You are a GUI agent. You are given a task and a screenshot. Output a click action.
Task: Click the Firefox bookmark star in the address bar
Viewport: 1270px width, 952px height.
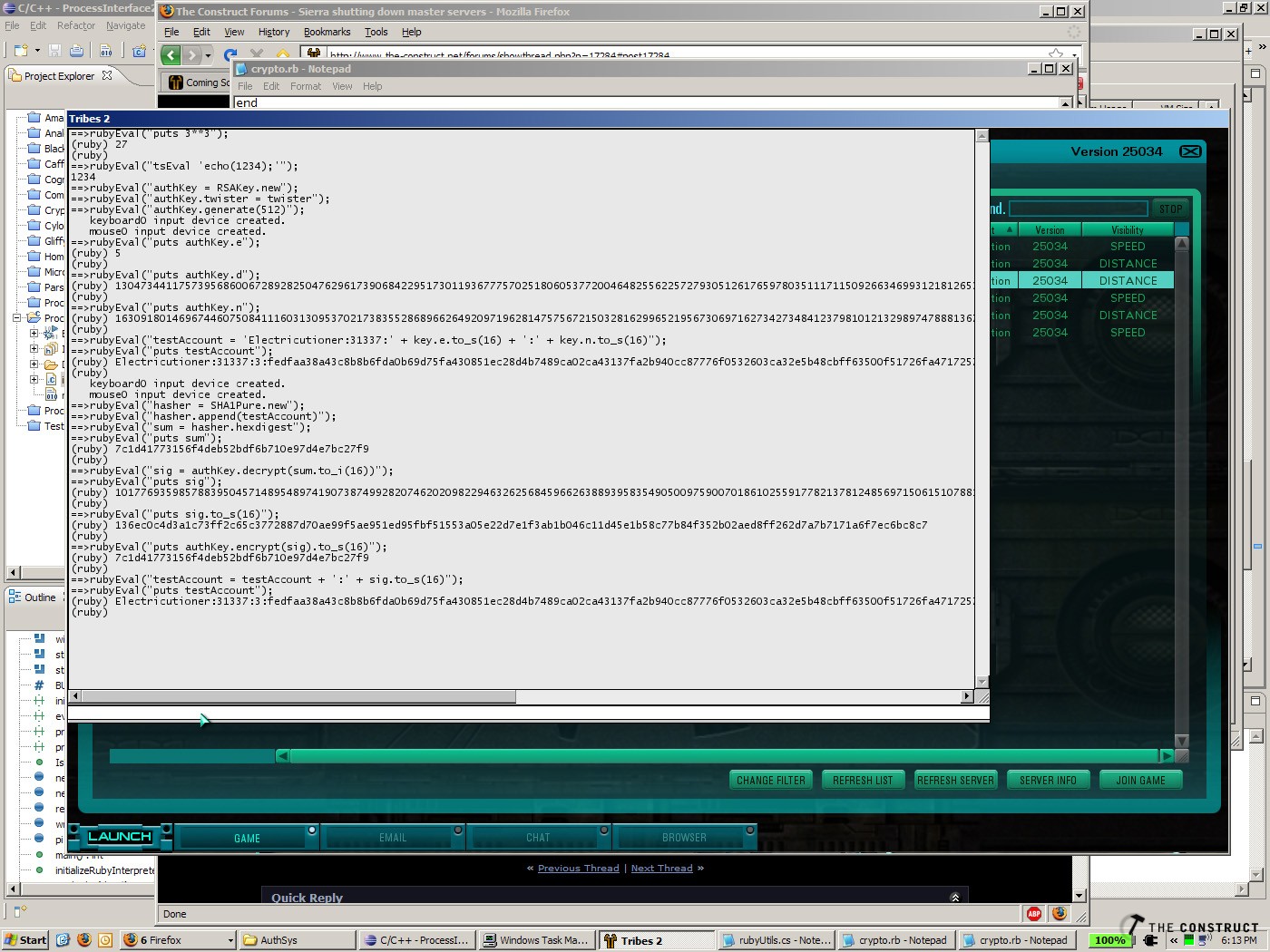coord(1056,54)
